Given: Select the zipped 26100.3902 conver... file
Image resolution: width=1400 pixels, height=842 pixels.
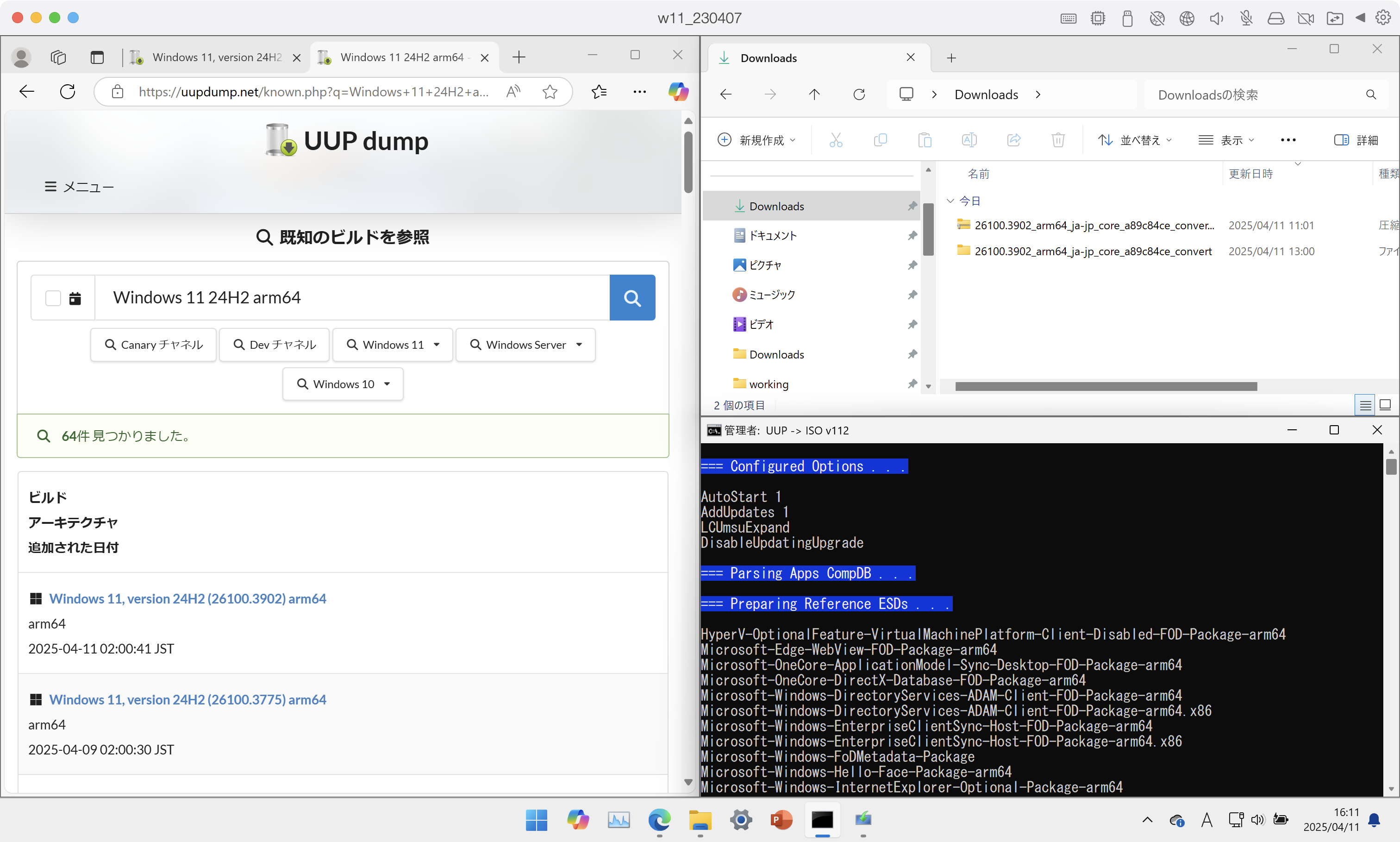Looking at the screenshot, I should tap(1094, 225).
